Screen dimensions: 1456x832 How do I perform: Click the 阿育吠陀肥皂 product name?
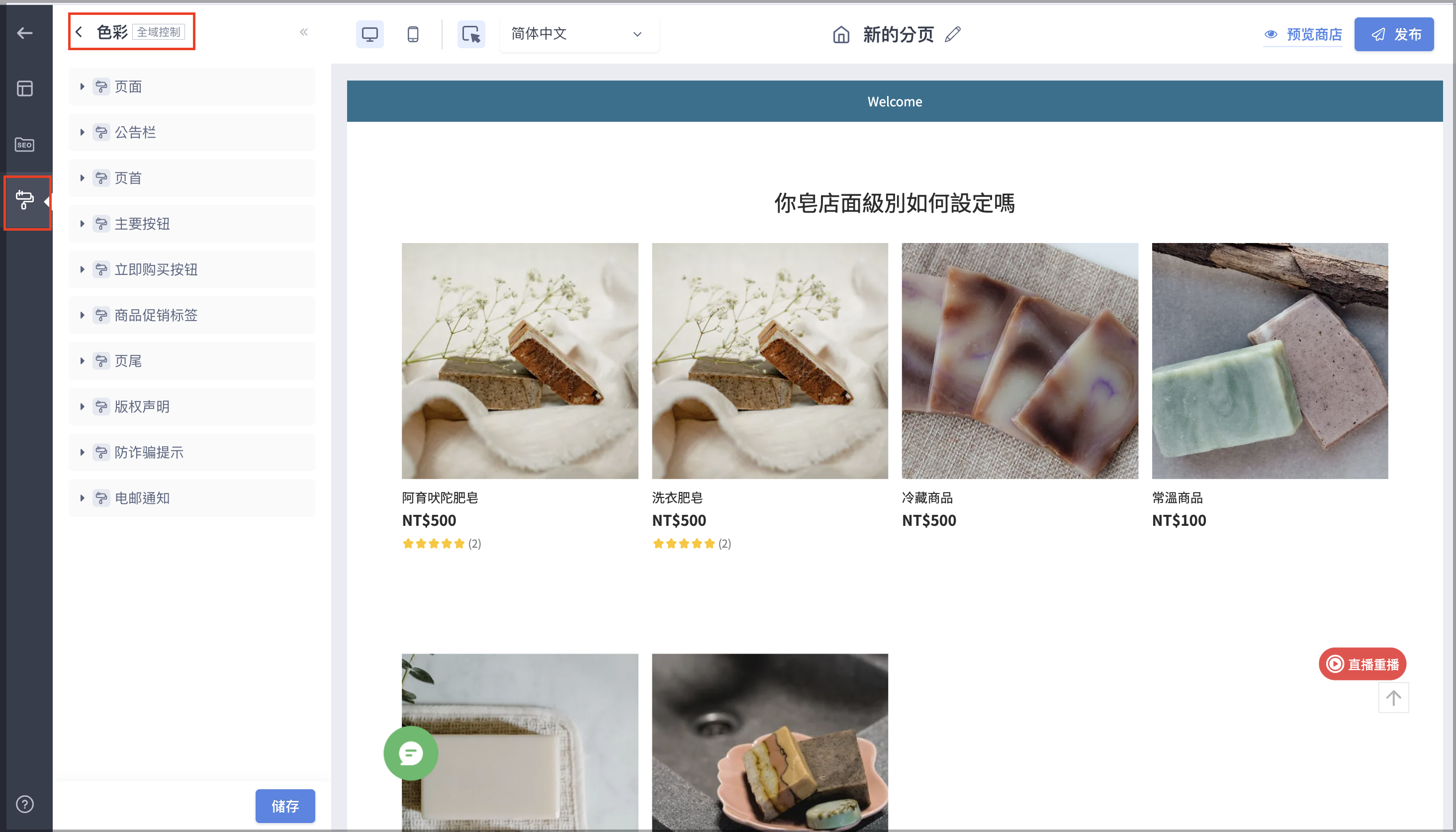[440, 498]
